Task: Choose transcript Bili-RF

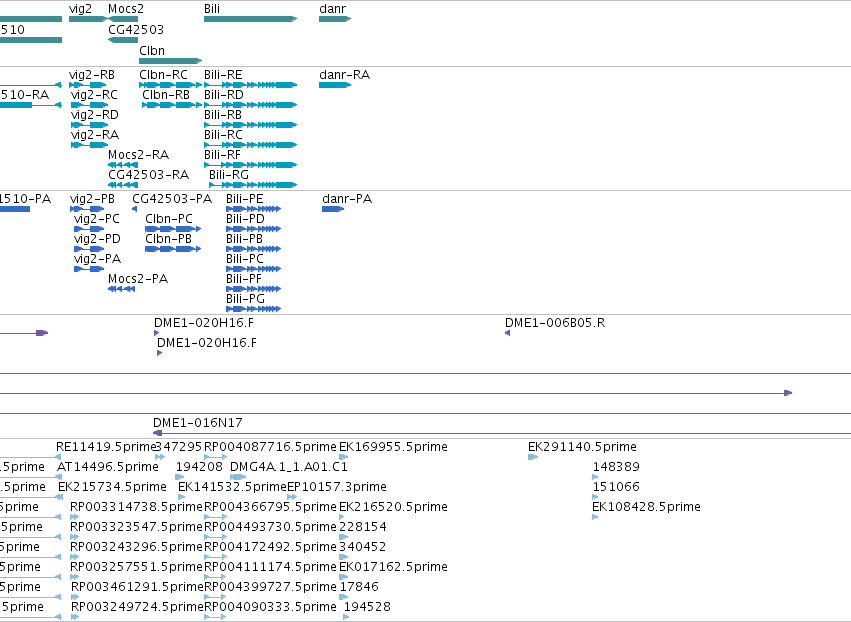Action: pyautogui.click(x=223, y=155)
